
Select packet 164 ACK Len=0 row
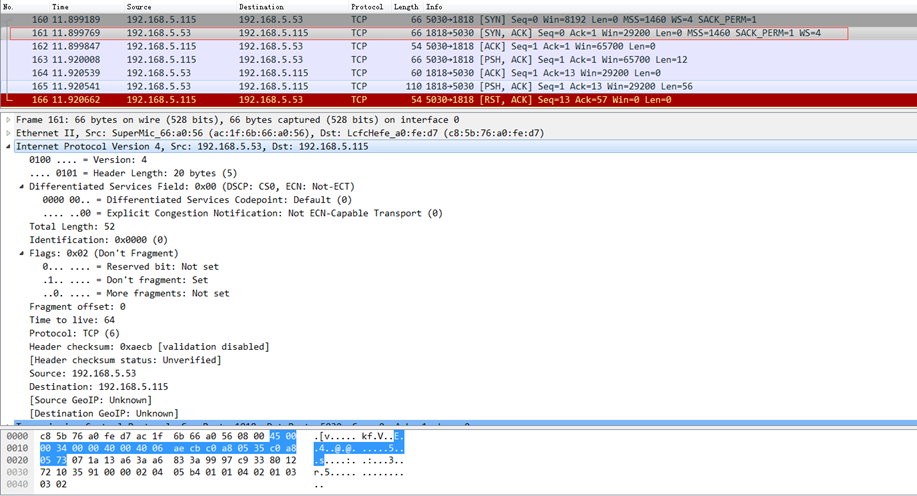click(458, 73)
